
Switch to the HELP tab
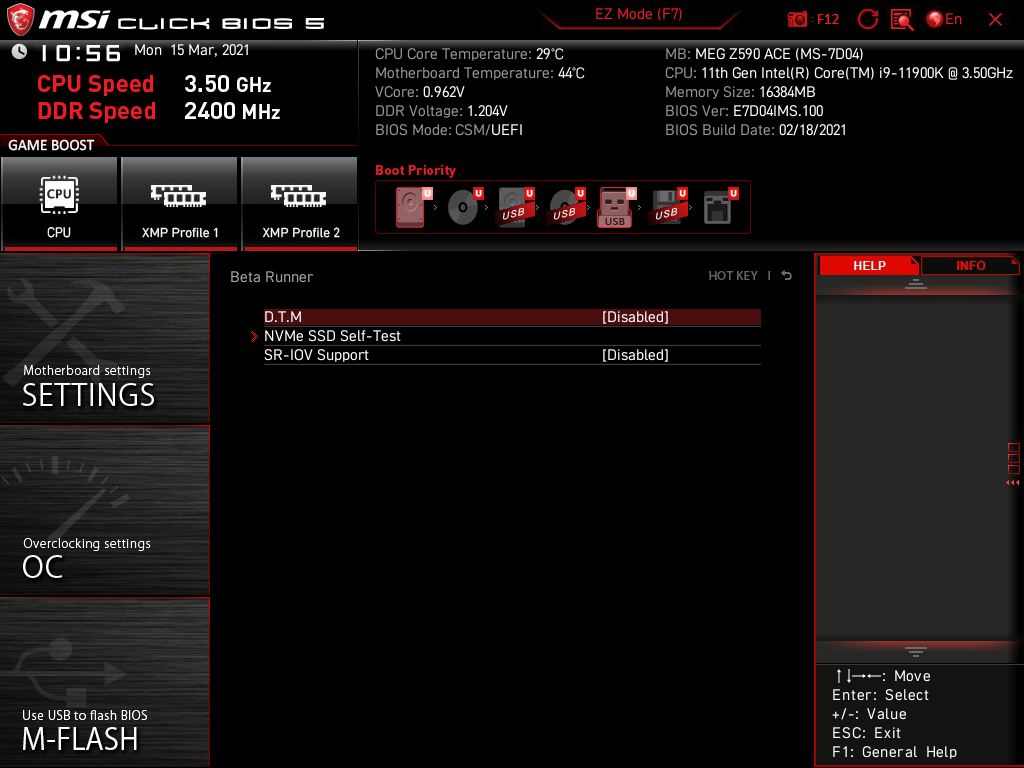pos(869,265)
